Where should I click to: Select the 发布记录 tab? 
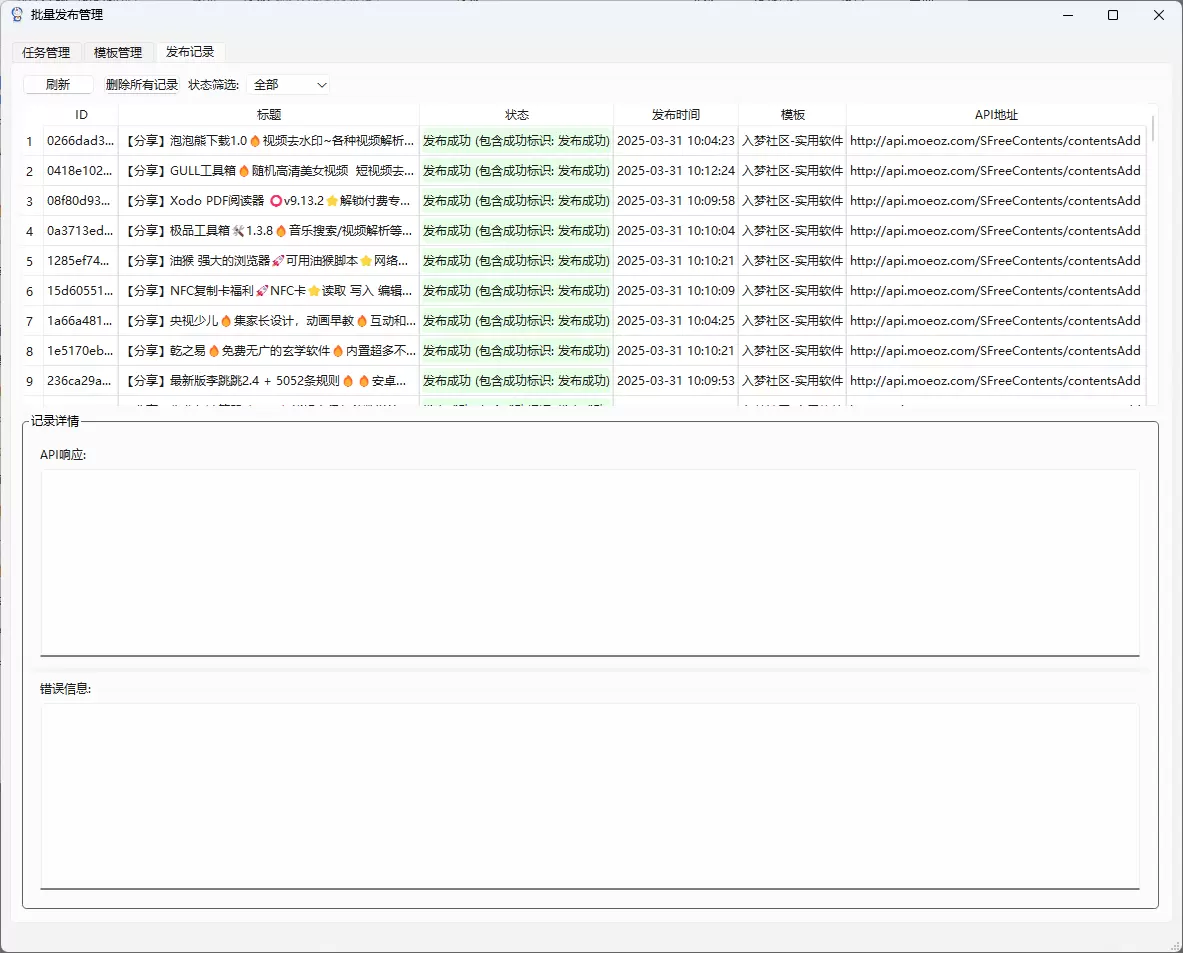pos(190,51)
